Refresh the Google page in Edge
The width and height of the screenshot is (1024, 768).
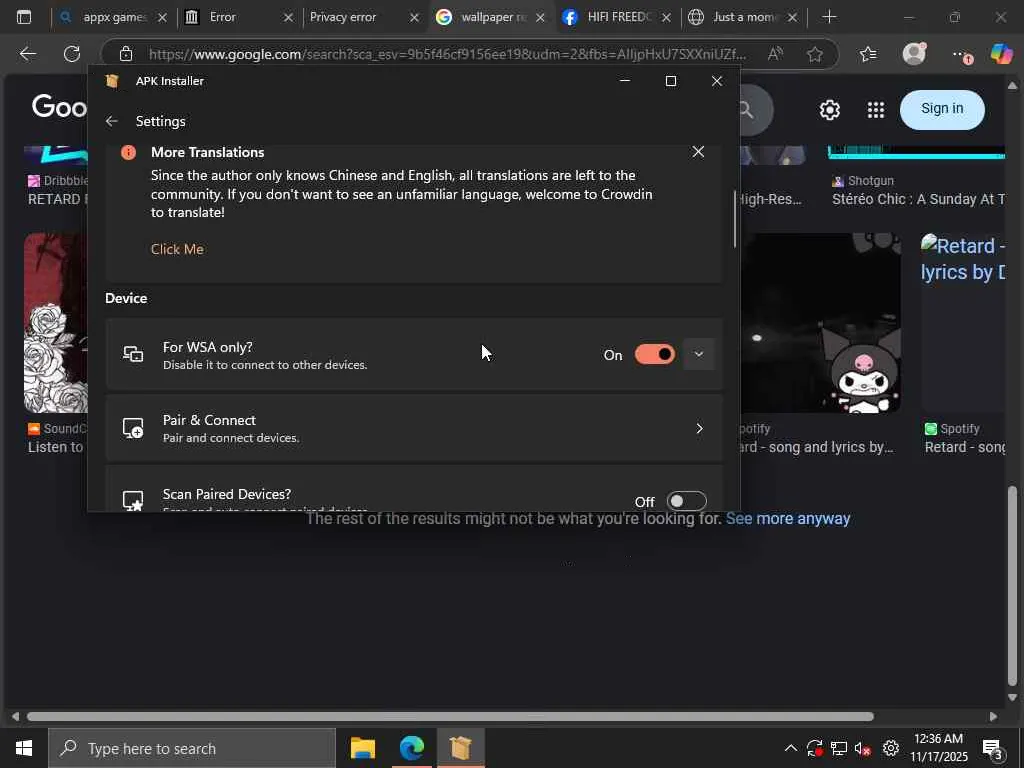point(72,54)
